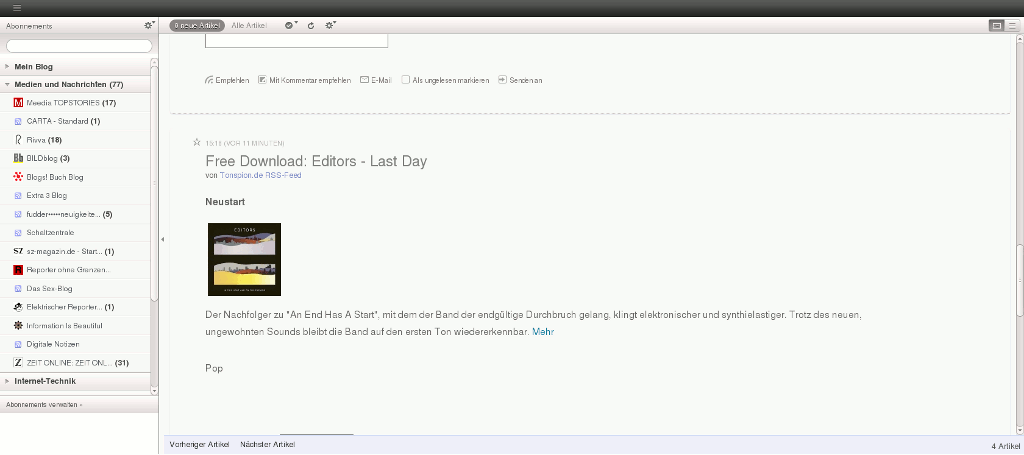Viewport: 1024px width, 455px height.
Task: Switch to list article view
Action: [x=1012, y=26]
